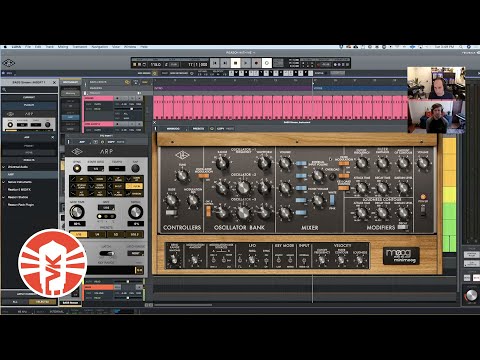Image resolution: width=480 pixels, height=360 pixels.
Task: Open the Minimoog plugin name dropdown
Action: point(174,128)
